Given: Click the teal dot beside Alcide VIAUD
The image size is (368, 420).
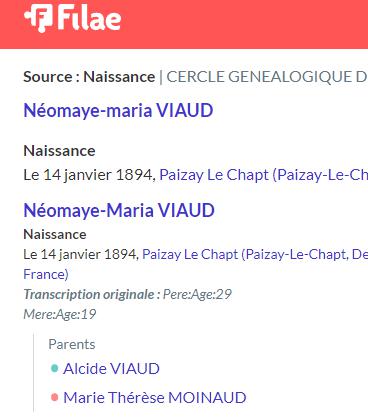Looking at the screenshot, I should click(54, 368).
